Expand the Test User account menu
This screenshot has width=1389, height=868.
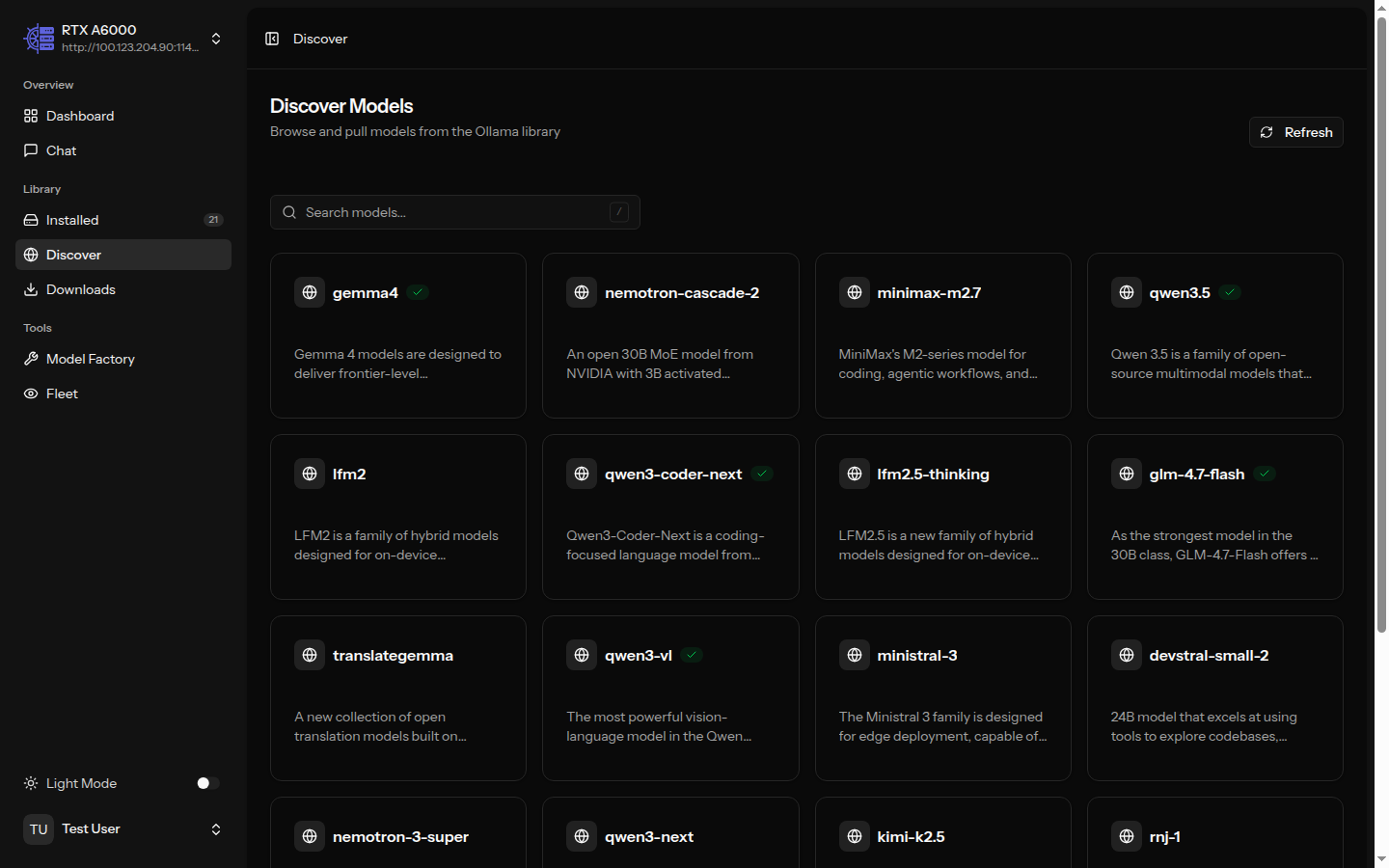coord(216,828)
